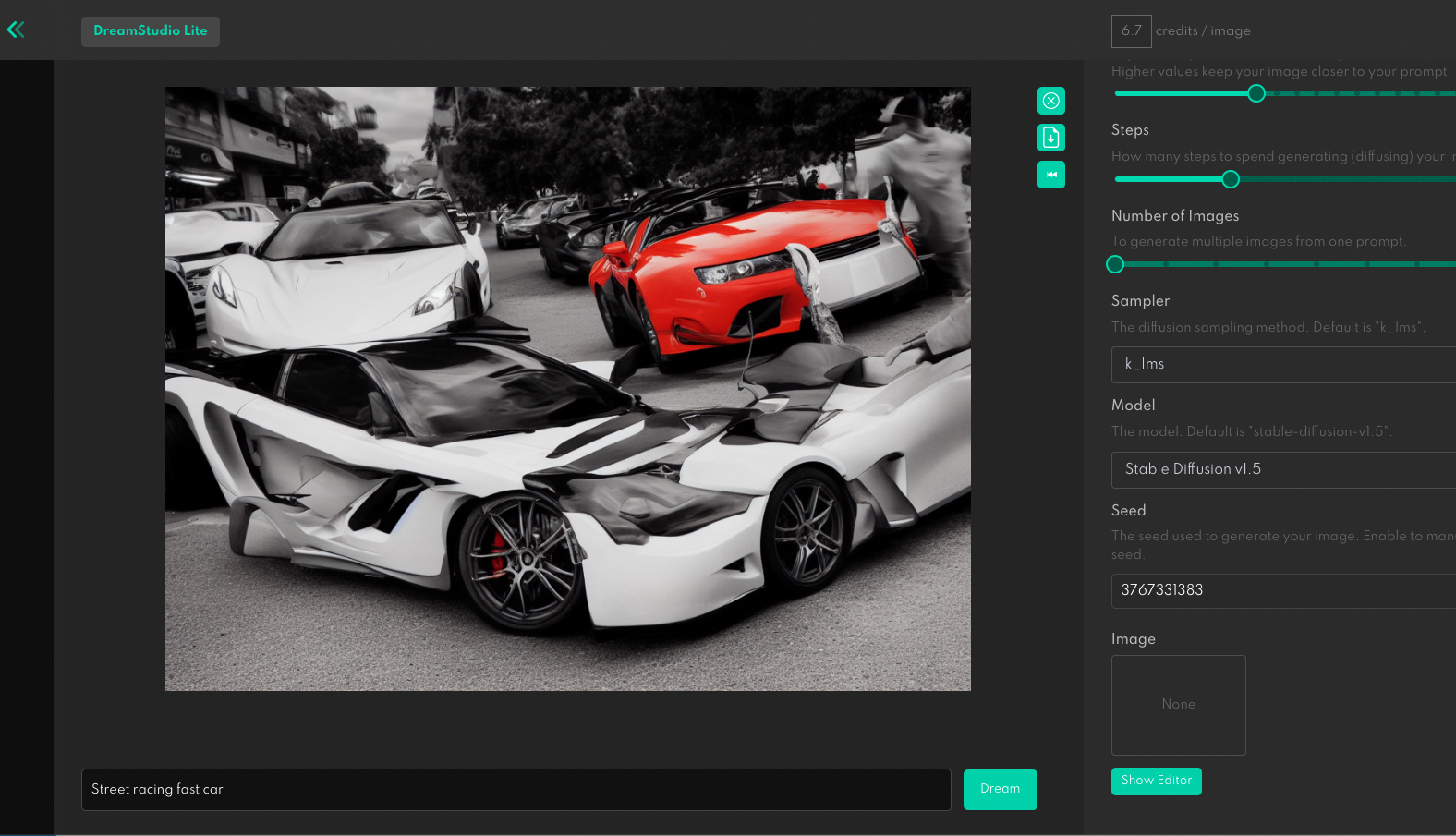Click the None image placeholder box
This screenshot has height=836, width=1456.
point(1178,705)
